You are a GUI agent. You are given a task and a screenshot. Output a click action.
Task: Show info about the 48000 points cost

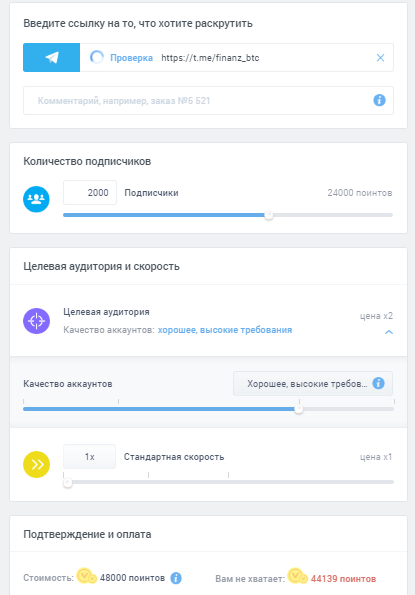click(x=176, y=578)
